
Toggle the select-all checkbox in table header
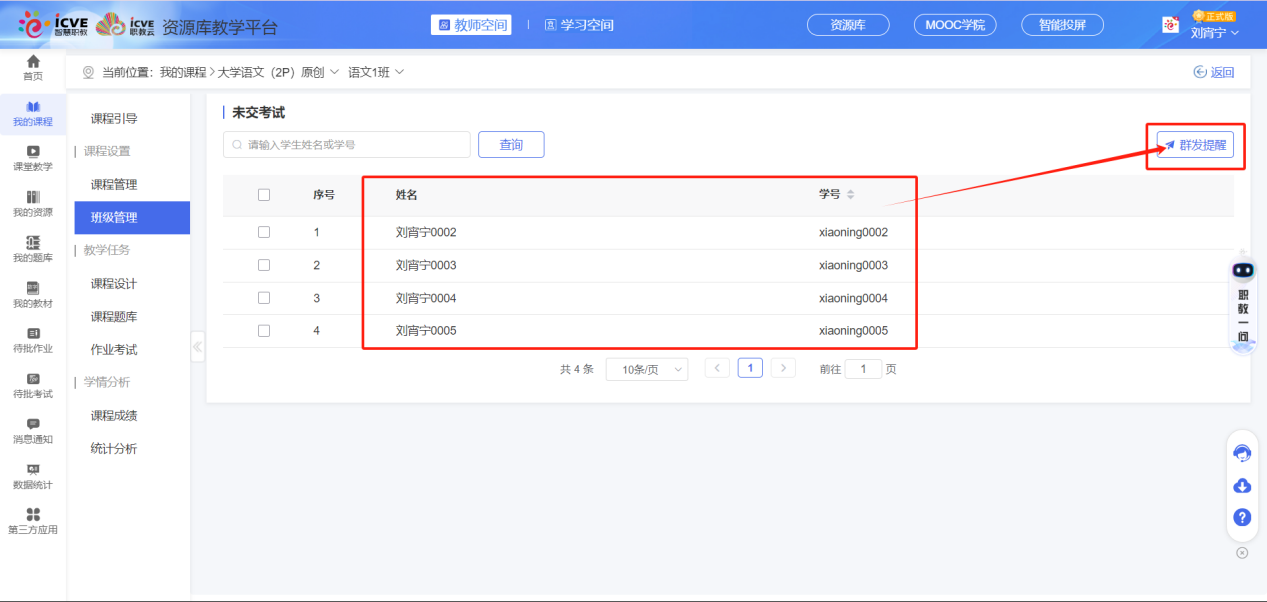[264, 195]
